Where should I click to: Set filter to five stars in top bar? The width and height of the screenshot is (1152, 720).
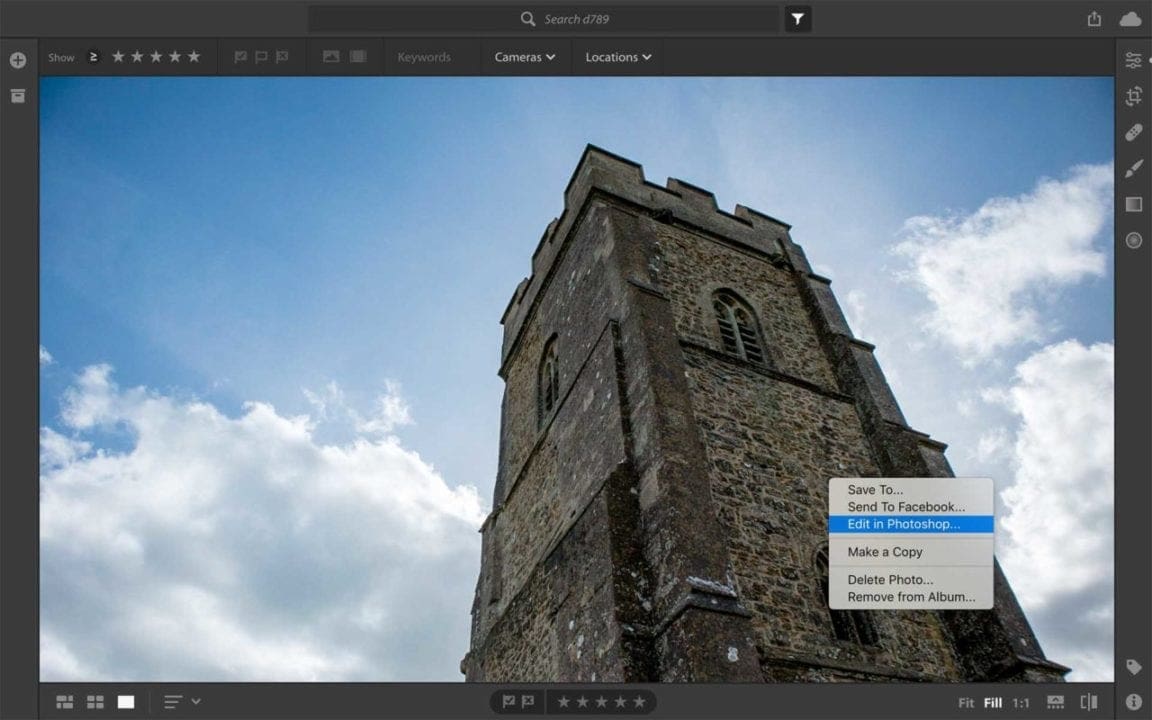(x=193, y=57)
